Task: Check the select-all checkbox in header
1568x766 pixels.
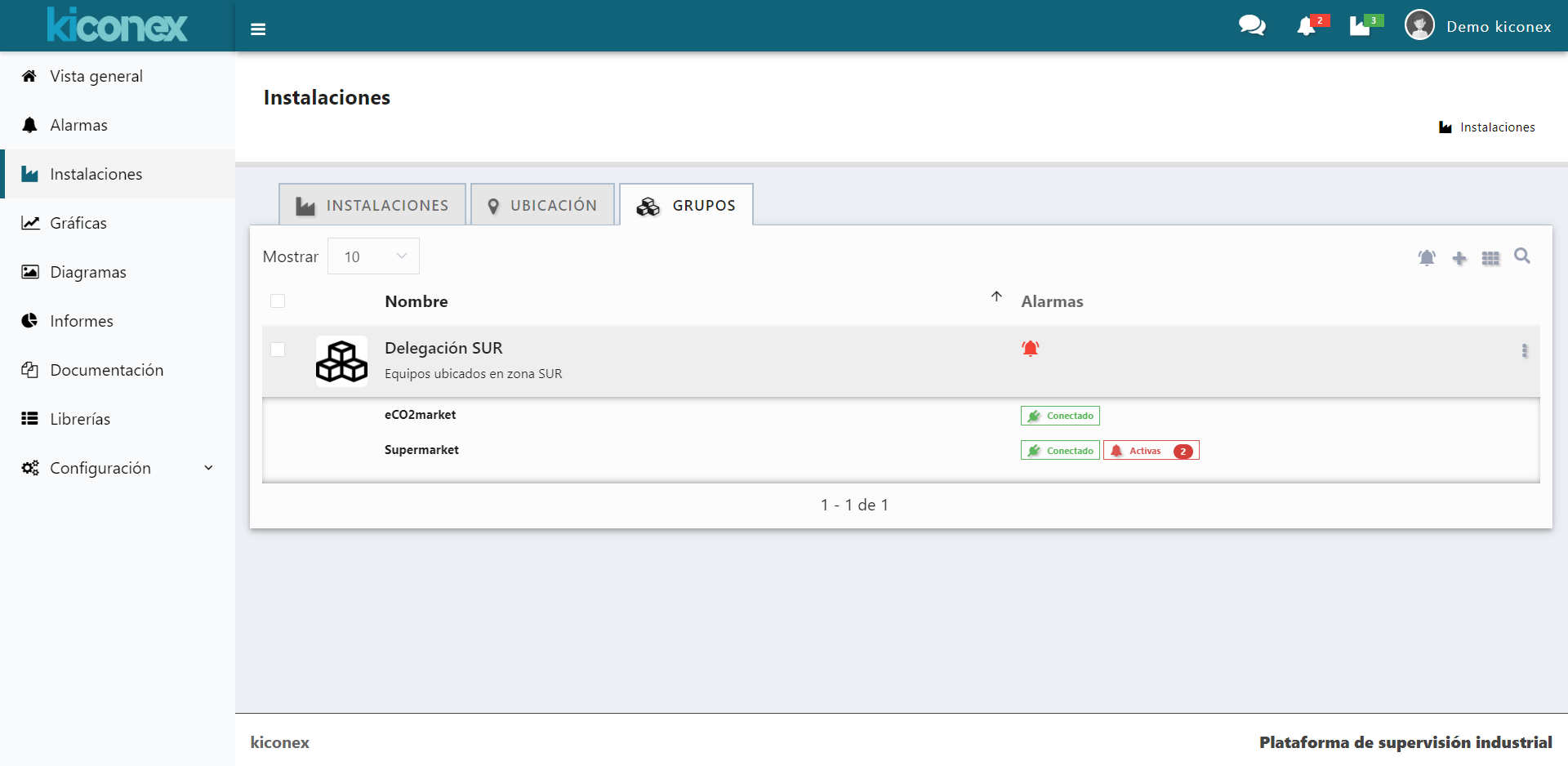Action: [x=278, y=301]
